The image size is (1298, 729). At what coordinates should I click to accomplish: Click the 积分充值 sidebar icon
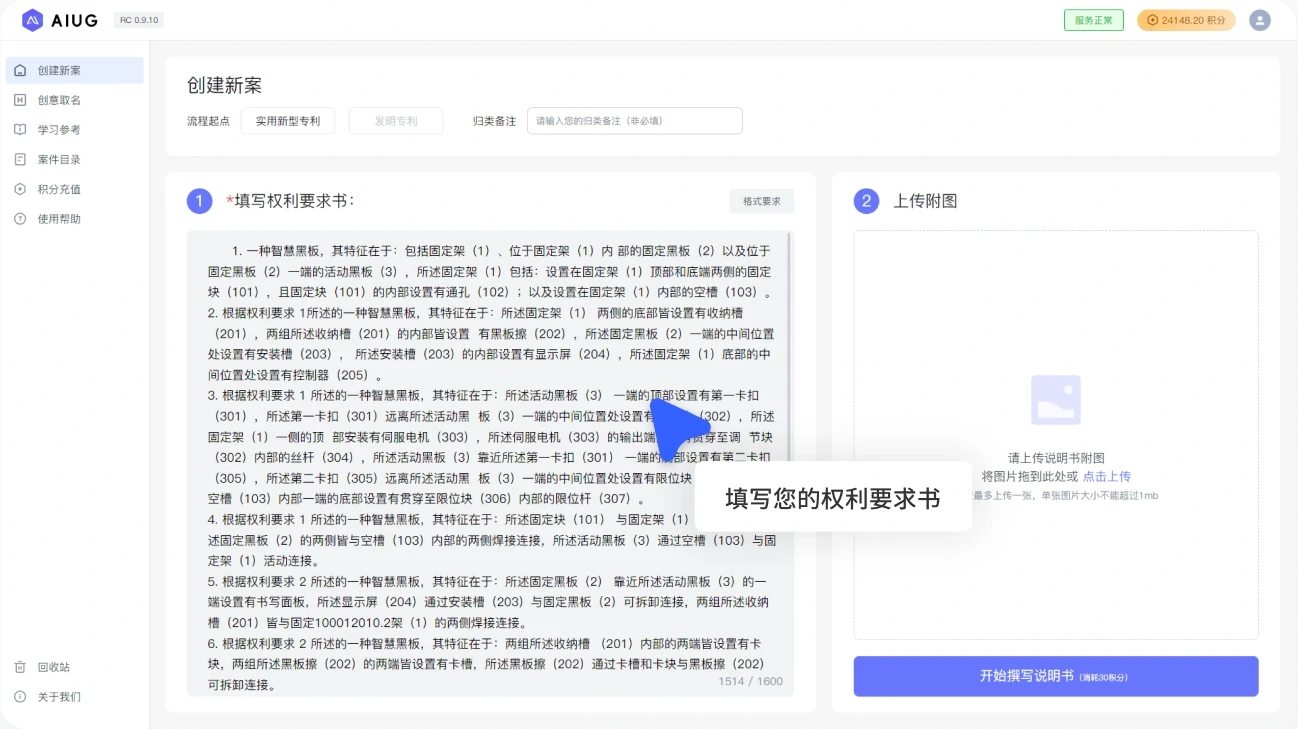[20, 189]
